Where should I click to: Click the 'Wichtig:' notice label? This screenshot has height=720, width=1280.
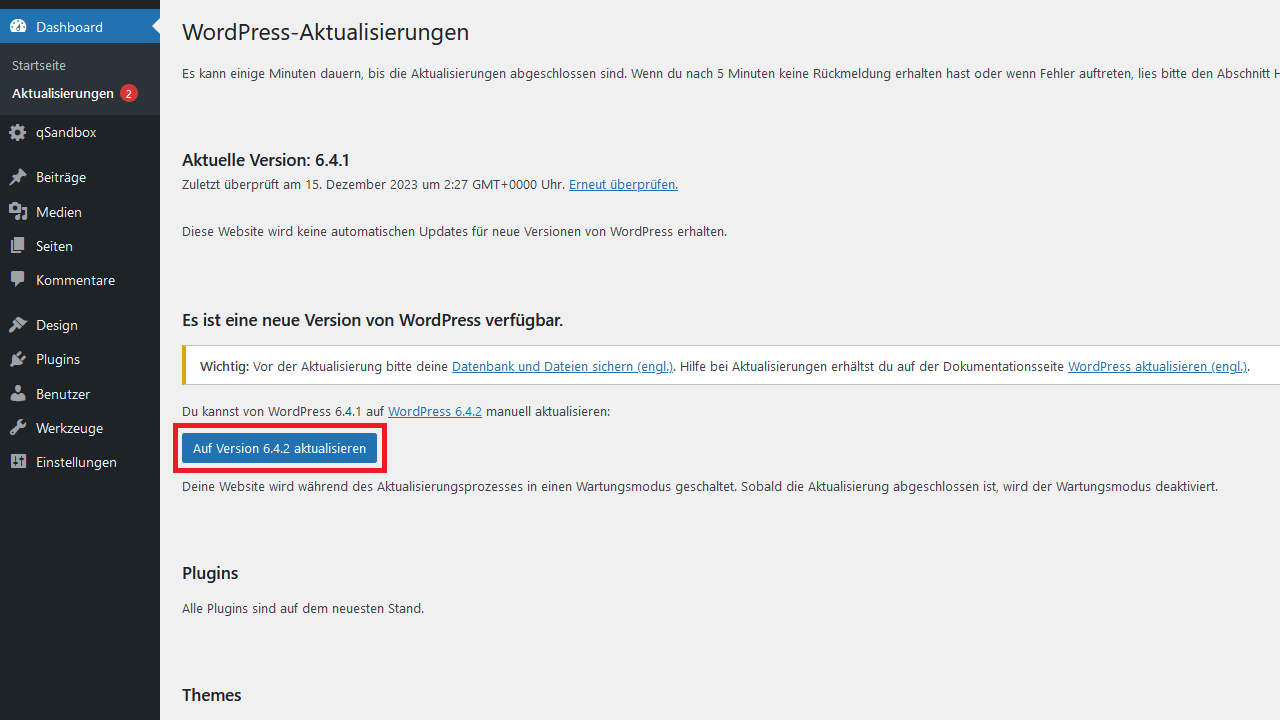coord(224,367)
